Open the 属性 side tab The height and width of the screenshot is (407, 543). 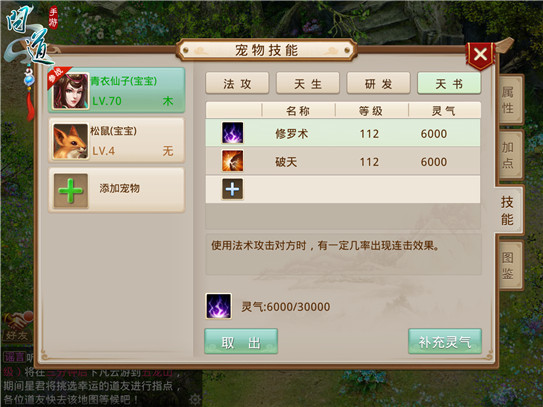510,100
